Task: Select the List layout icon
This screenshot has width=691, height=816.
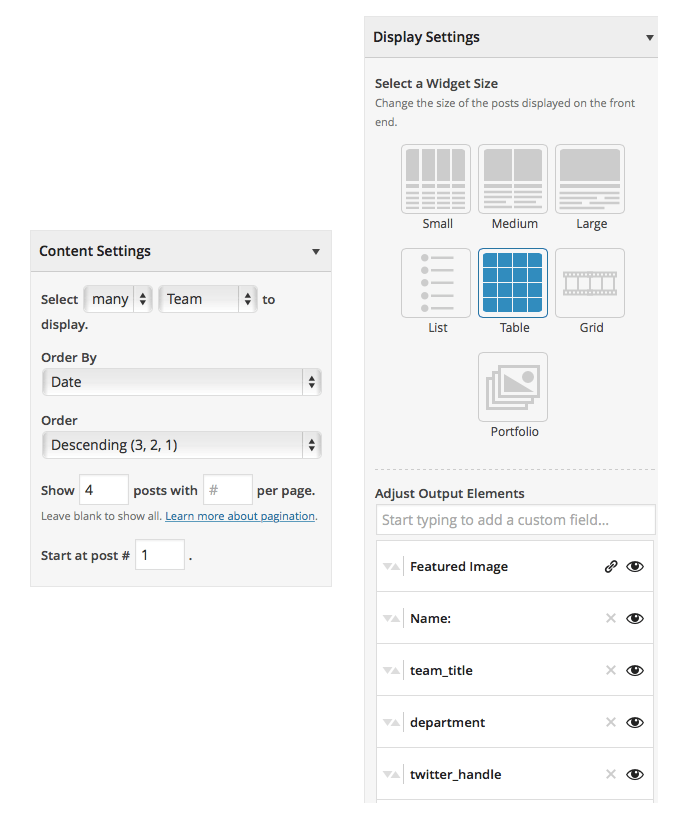Action: pos(436,283)
